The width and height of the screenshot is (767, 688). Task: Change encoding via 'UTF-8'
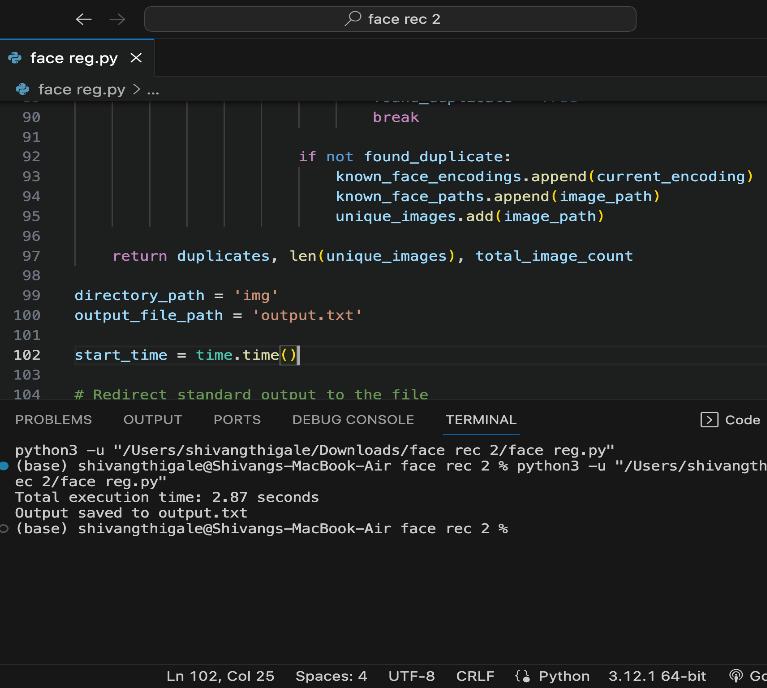tap(411, 676)
